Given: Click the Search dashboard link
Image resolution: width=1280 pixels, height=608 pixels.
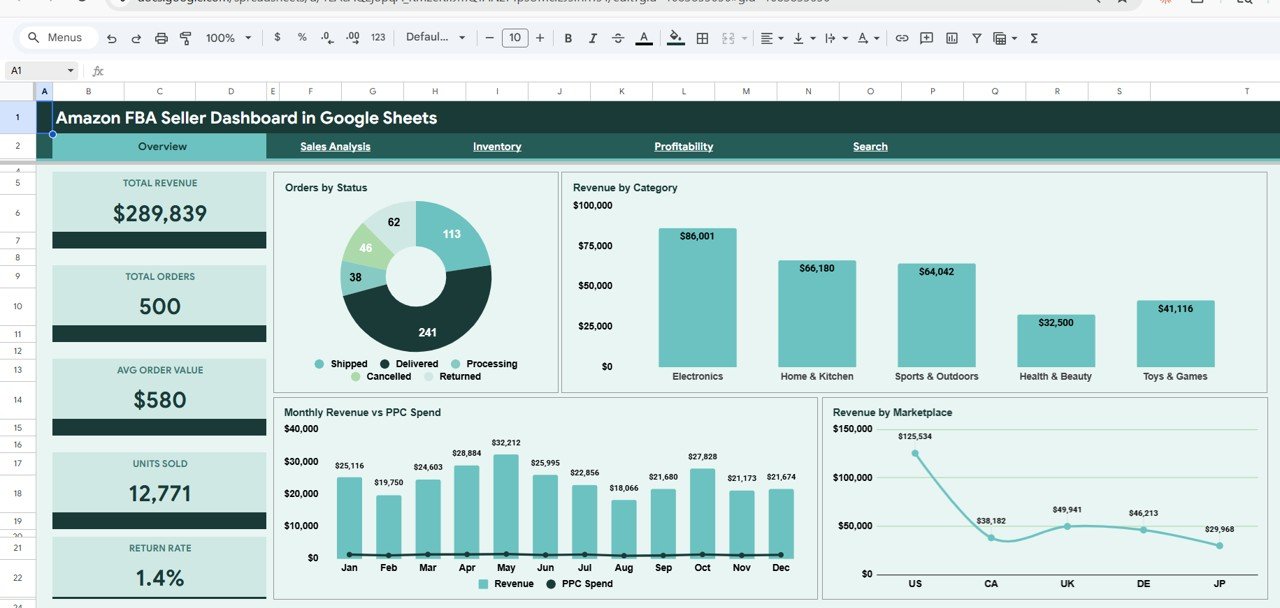Looking at the screenshot, I should [x=869, y=146].
